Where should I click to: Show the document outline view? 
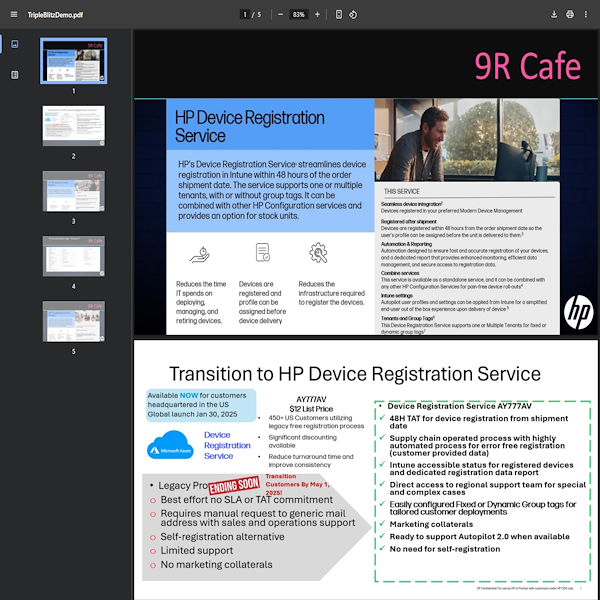15,75
